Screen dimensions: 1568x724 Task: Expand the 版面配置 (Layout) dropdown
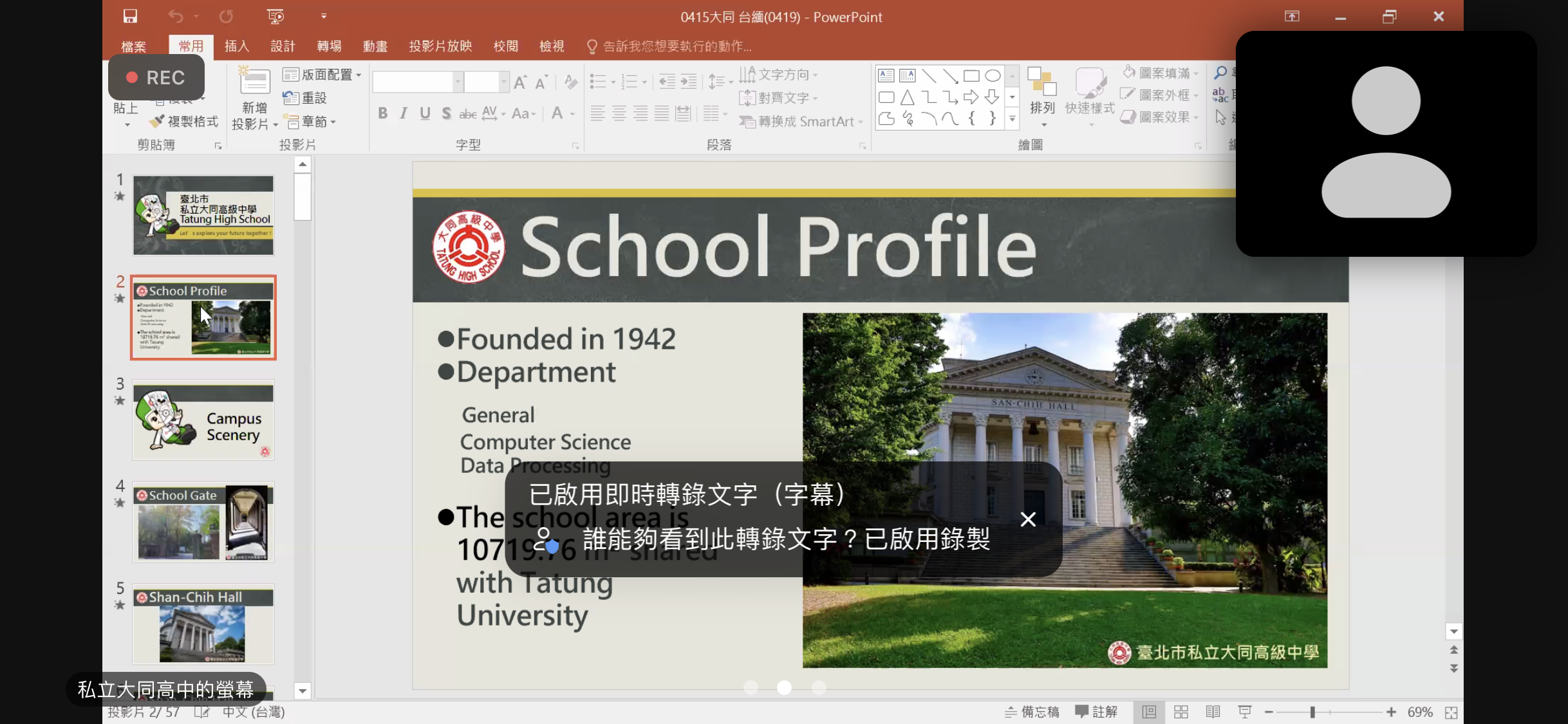click(322, 75)
